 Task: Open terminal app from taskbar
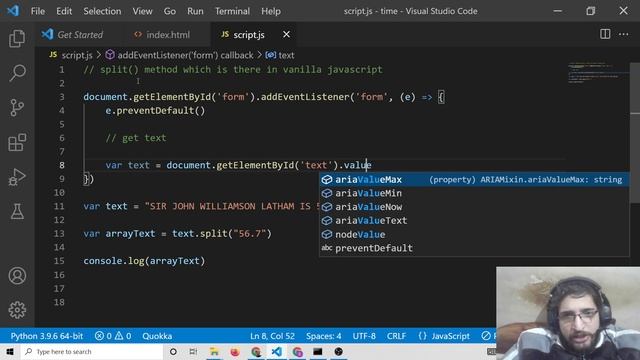point(318,351)
